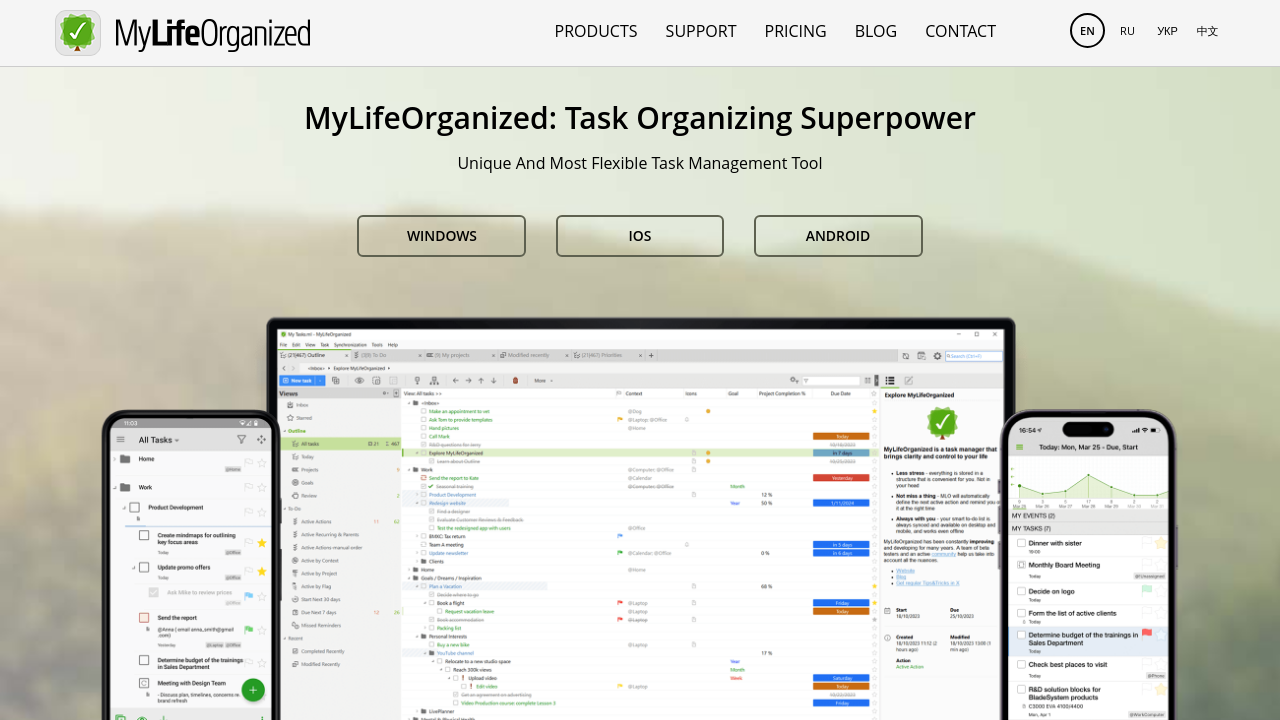Image resolution: width=1280 pixels, height=720 pixels.
Task: Click the blue In 7 days due badge
Action: [x=841, y=453]
